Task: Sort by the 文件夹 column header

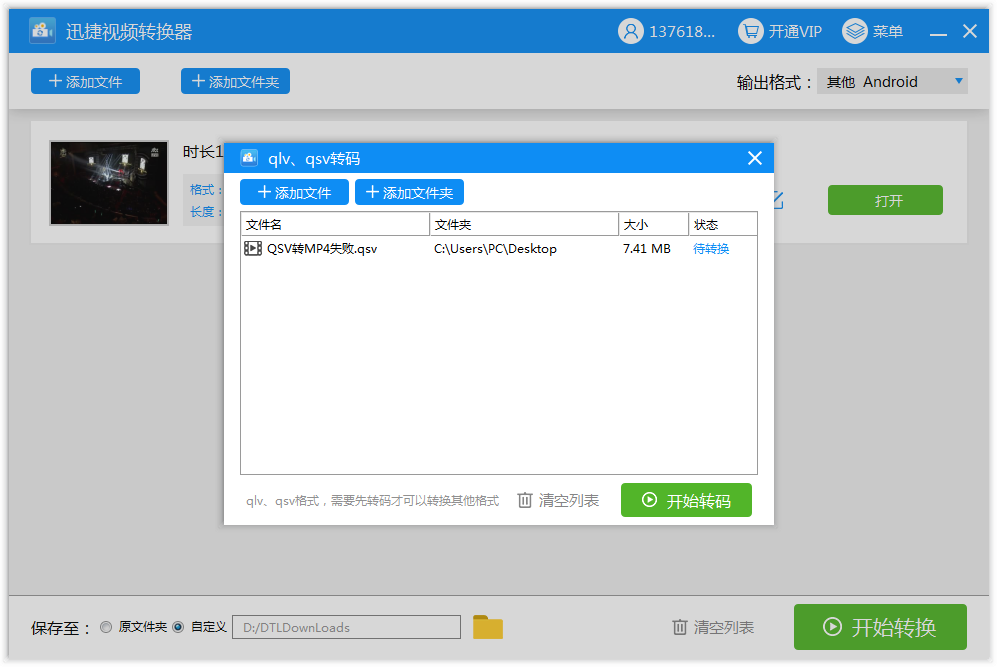Action: coord(524,225)
